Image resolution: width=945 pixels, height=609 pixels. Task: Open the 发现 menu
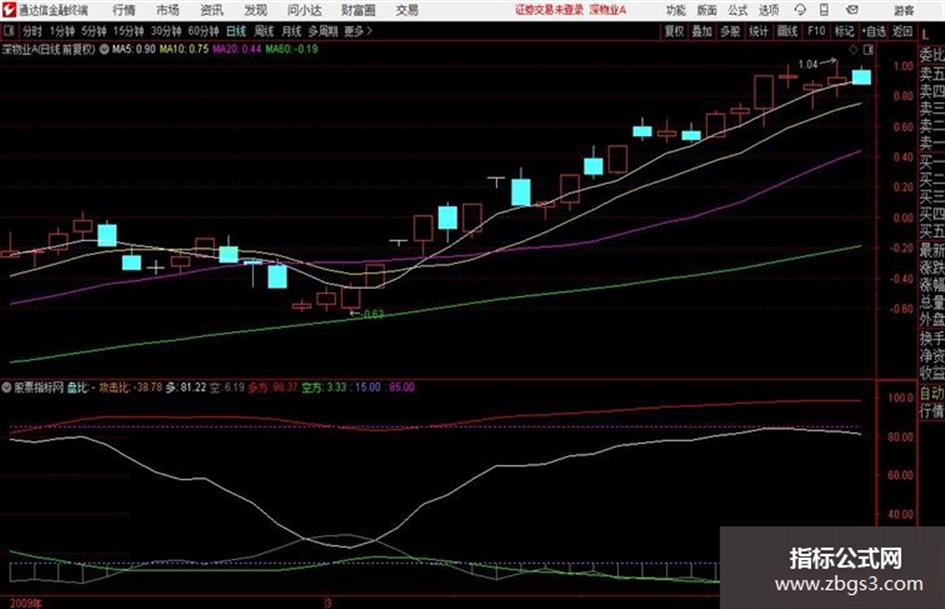255,10
